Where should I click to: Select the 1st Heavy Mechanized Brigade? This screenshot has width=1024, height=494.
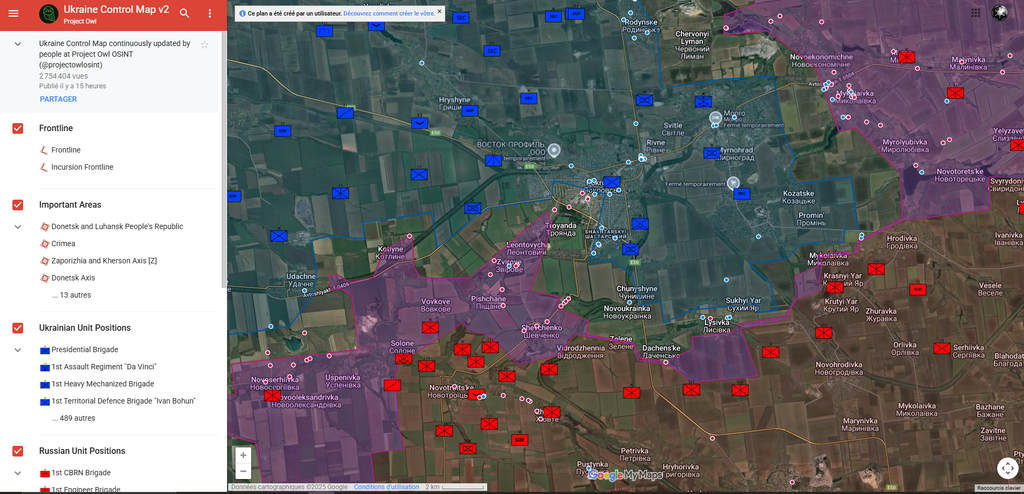[x=103, y=384]
